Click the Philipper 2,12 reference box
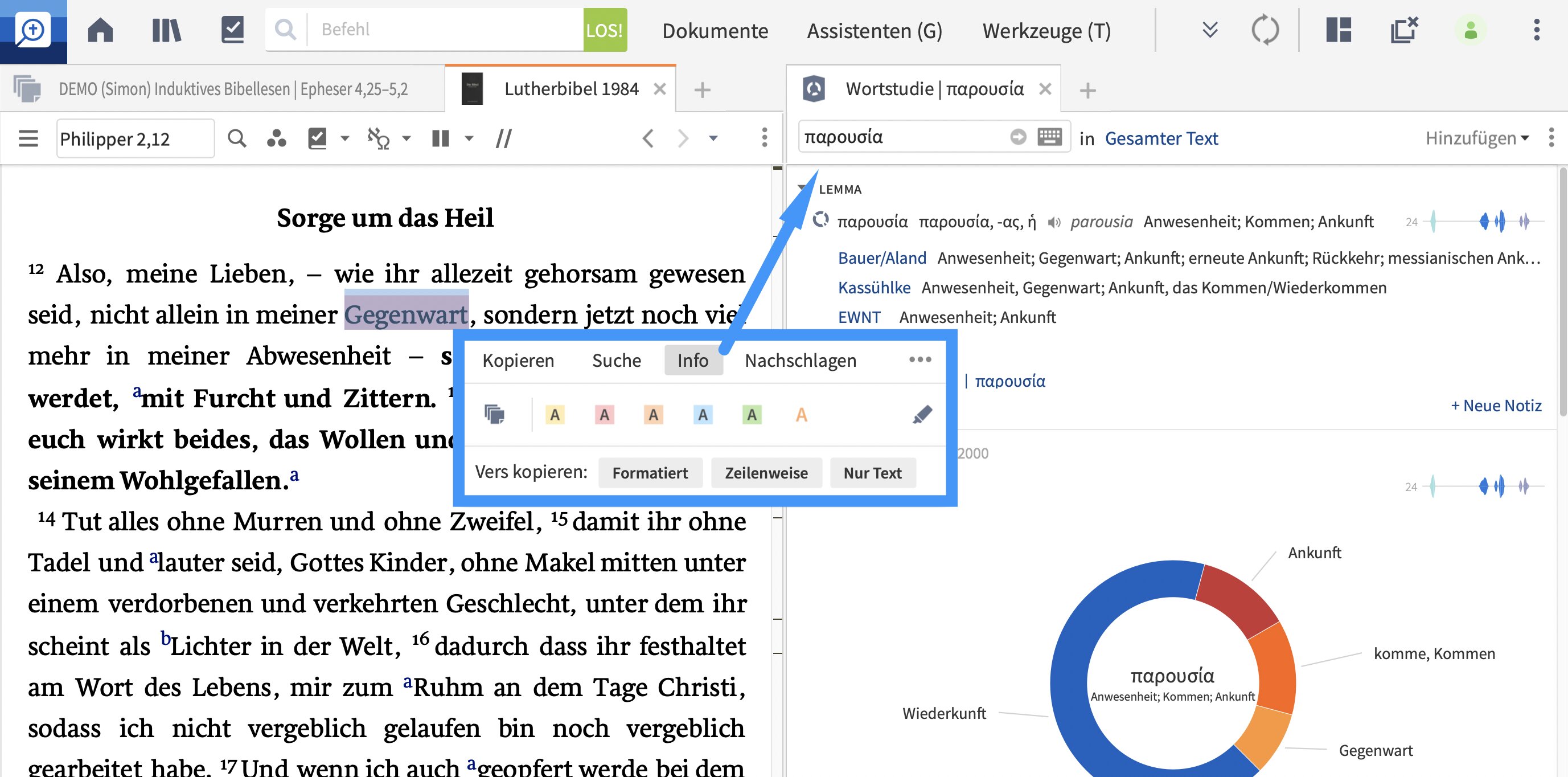The image size is (1568, 777). [x=135, y=138]
